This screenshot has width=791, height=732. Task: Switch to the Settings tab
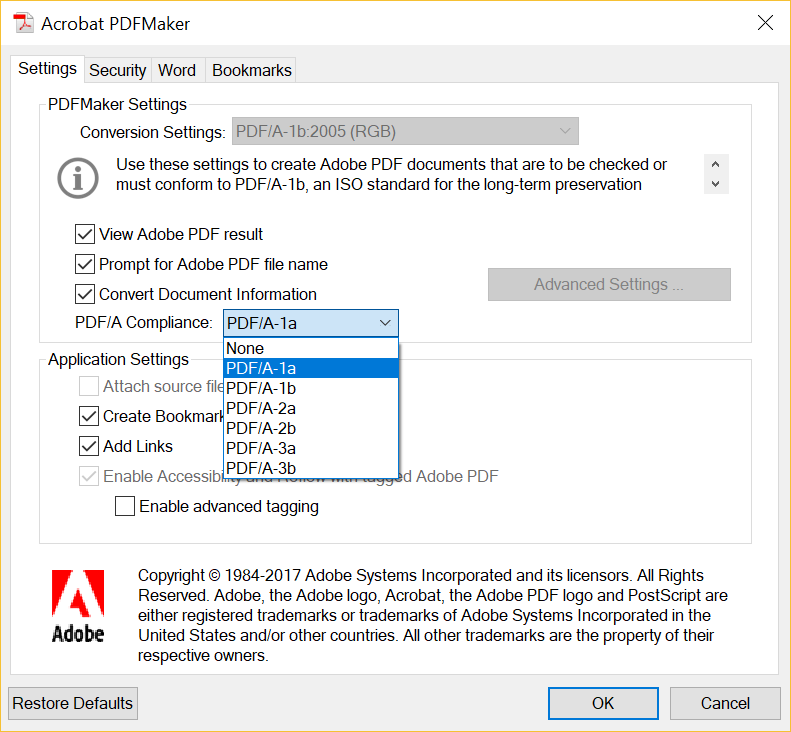tap(47, 69)
